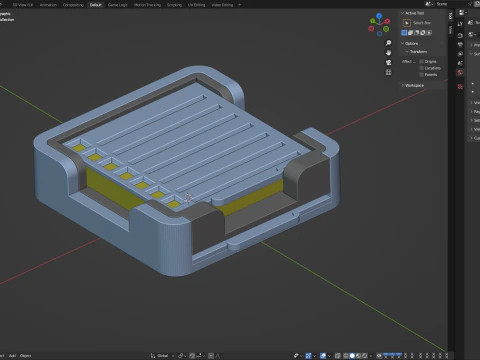
Task: Open the Texture properties checker icon
Action: click(460, 87)
